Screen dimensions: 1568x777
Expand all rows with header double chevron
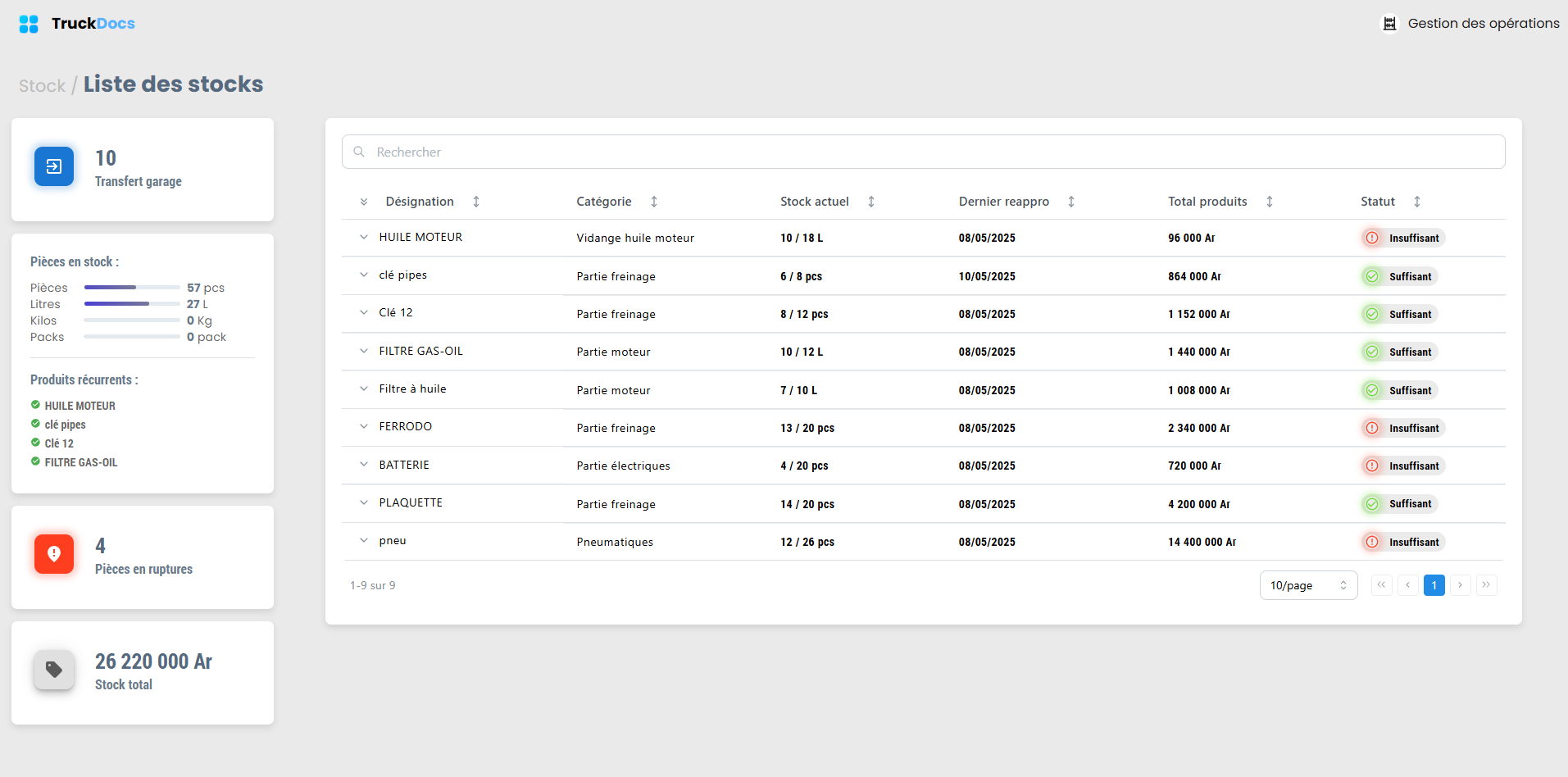(364, 202)
